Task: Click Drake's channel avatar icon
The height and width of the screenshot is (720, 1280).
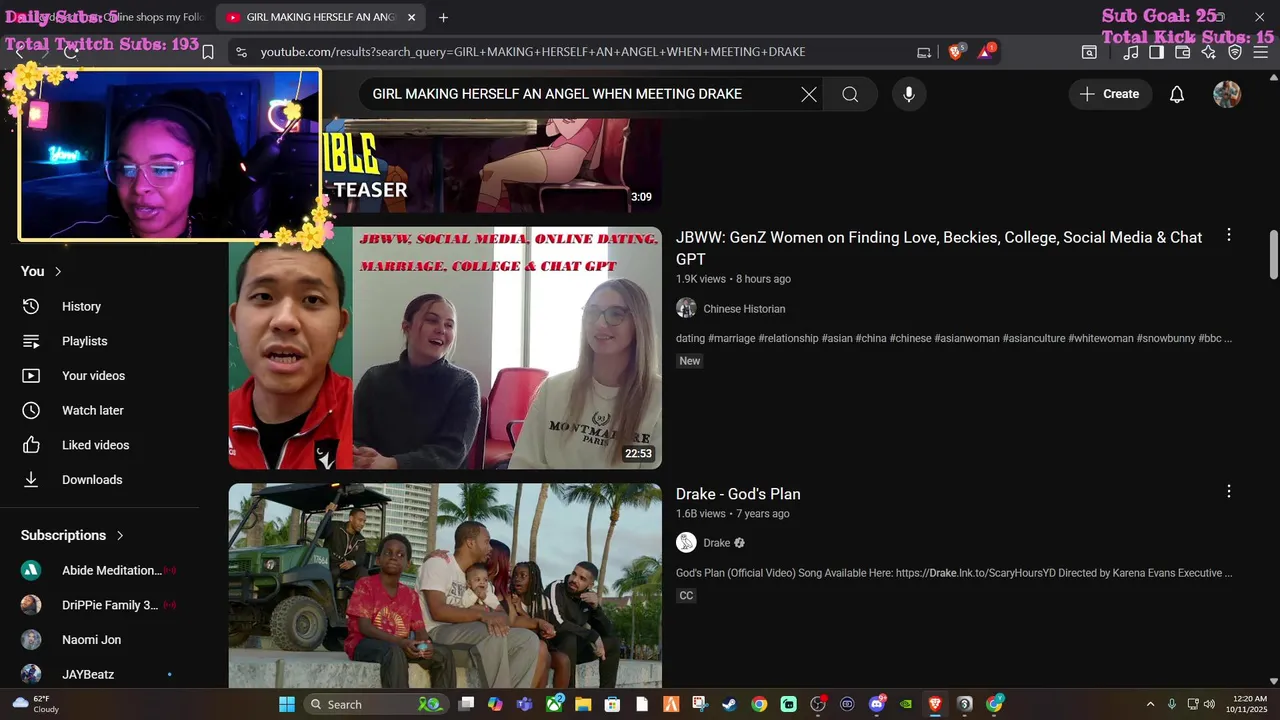Action: click(686, 542)
